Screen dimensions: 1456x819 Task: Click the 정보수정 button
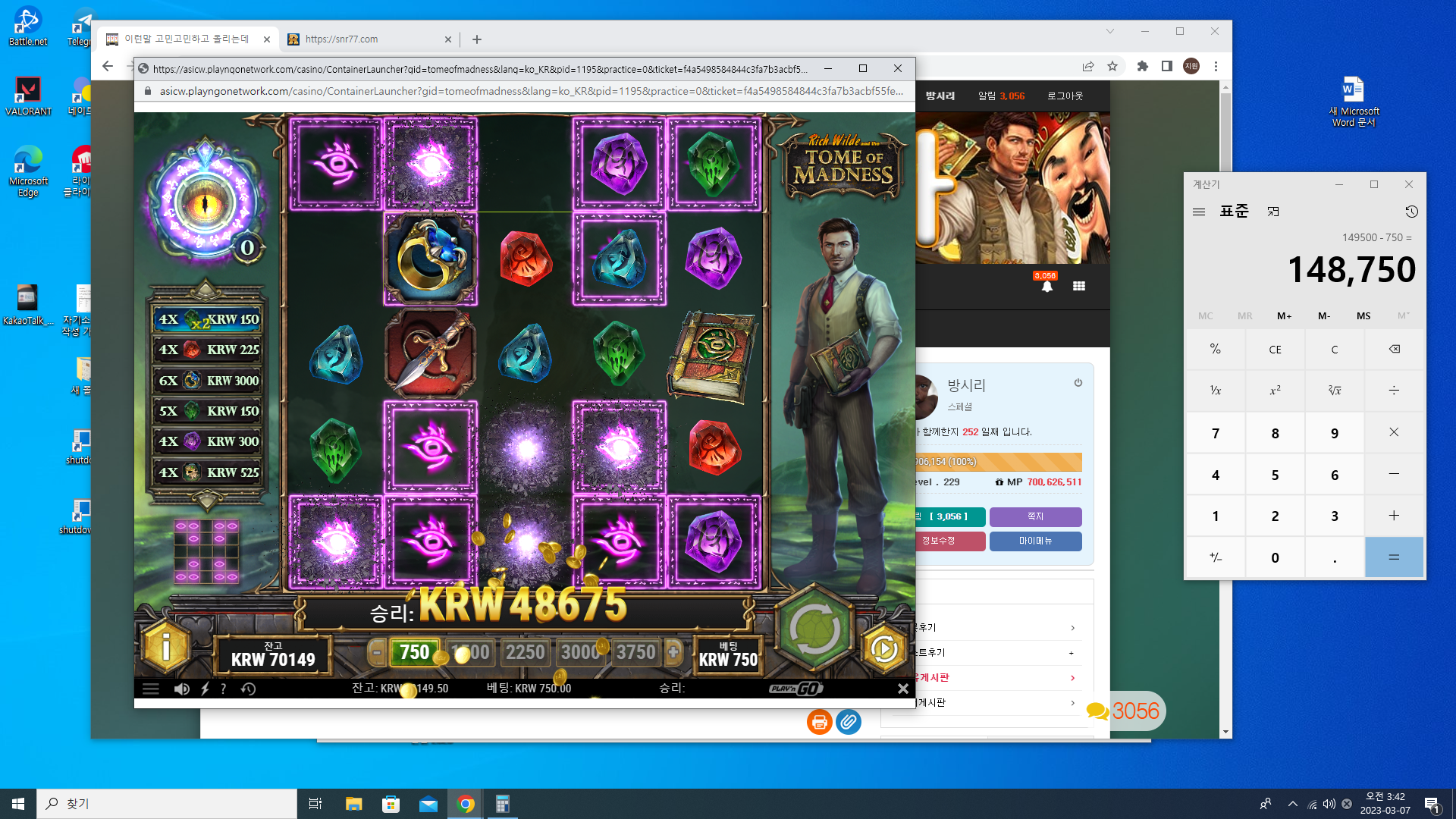point(940,541)
